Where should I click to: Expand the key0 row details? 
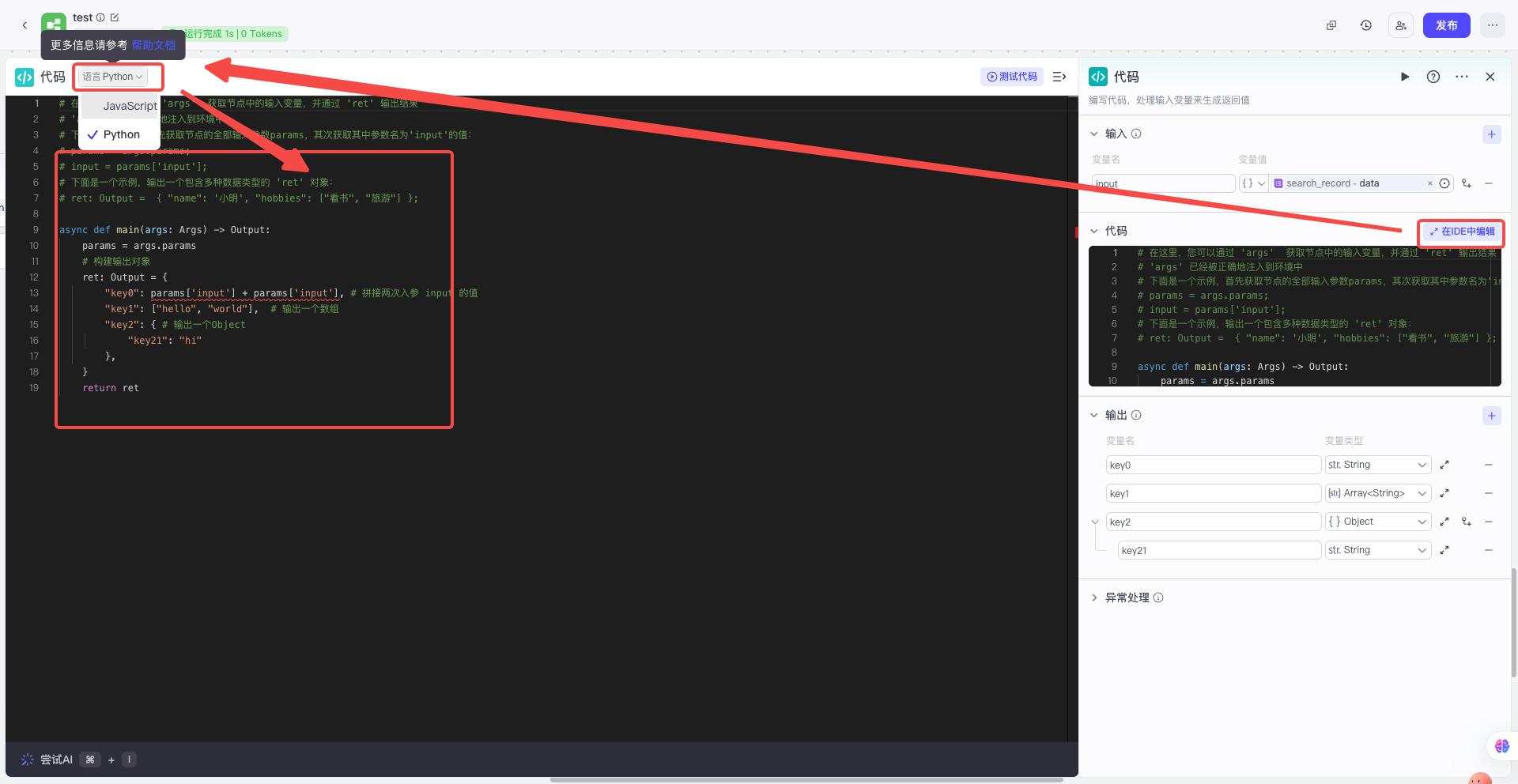tap(1444, 465)
